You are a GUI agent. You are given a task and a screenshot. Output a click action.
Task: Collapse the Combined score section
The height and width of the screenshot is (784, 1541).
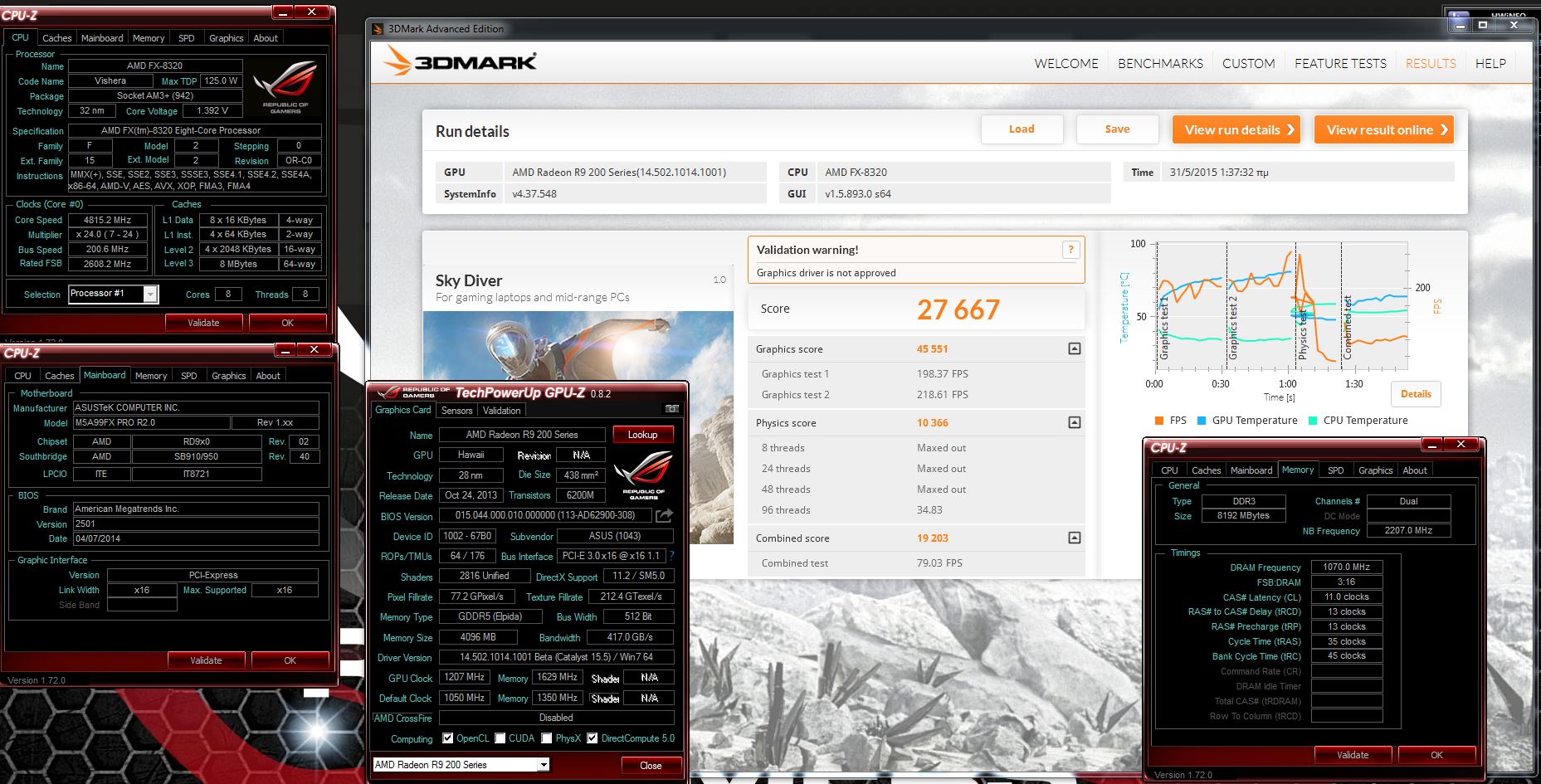tap(1074, 538)
